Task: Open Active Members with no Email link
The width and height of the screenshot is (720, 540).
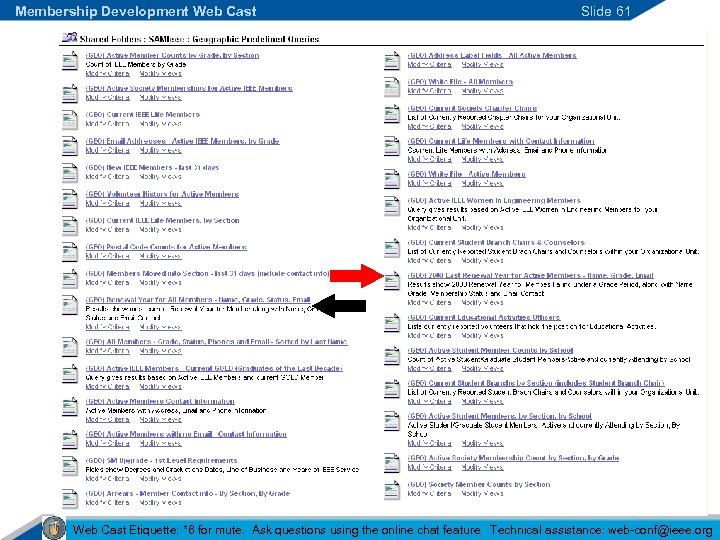Action: 186,434
